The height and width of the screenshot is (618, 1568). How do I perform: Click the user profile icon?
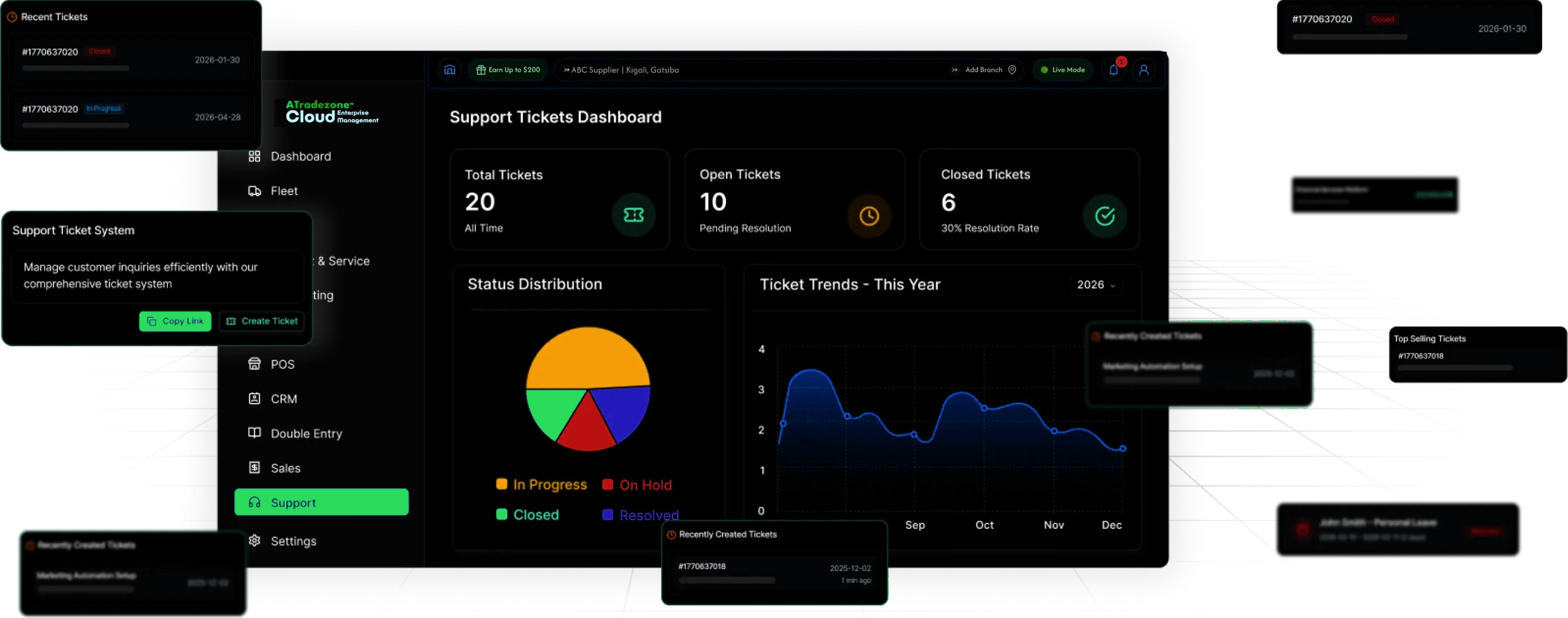[1144, 70]
